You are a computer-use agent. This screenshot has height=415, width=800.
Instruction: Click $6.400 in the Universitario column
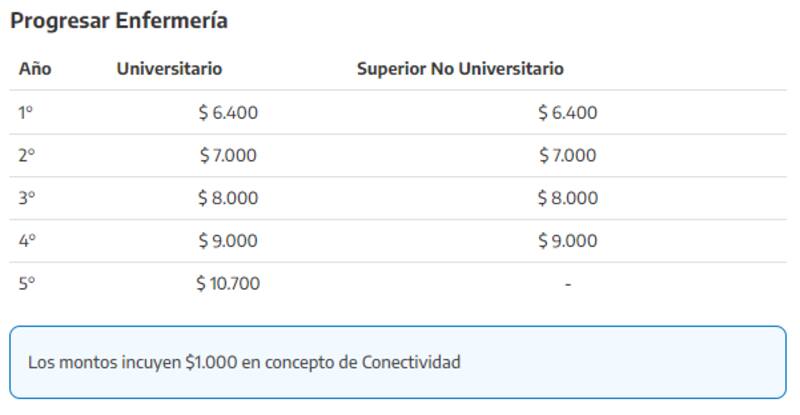[228, 113]
